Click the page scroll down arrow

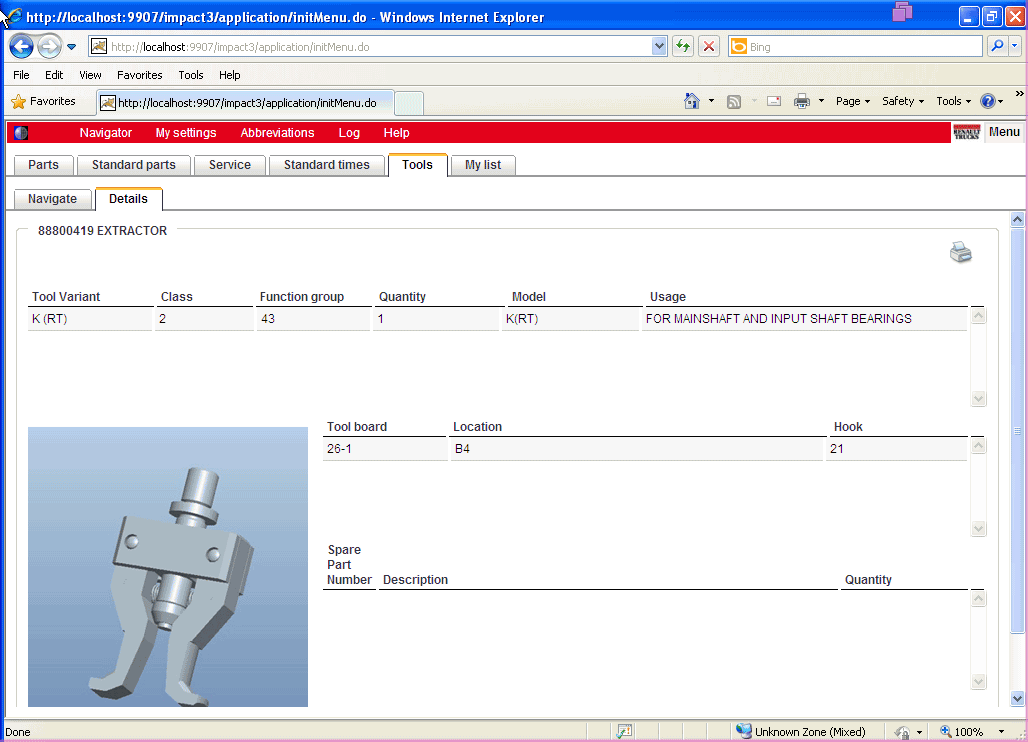coord(1018,699)
